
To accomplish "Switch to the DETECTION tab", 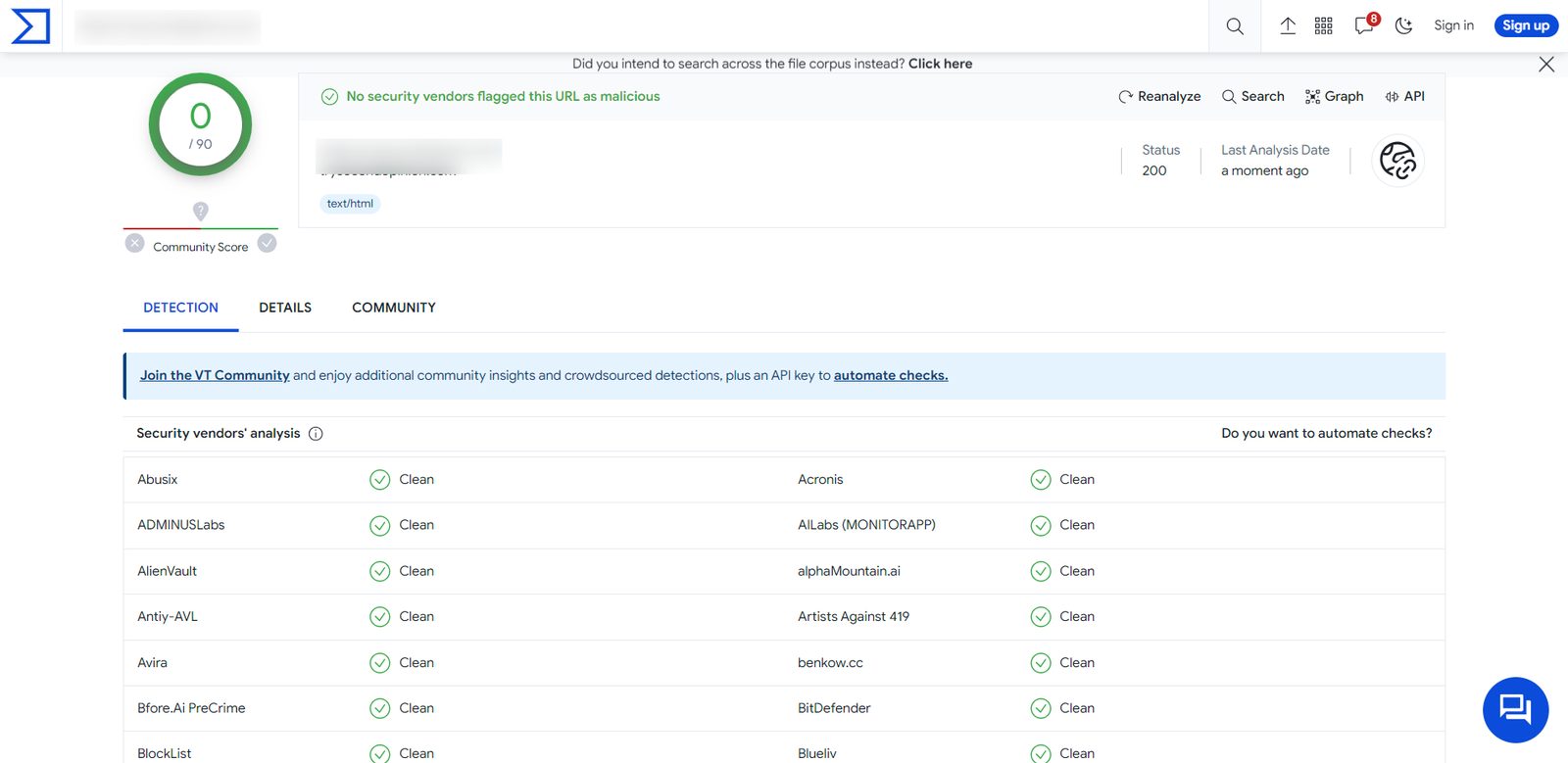I will click(x=180, y=308).
